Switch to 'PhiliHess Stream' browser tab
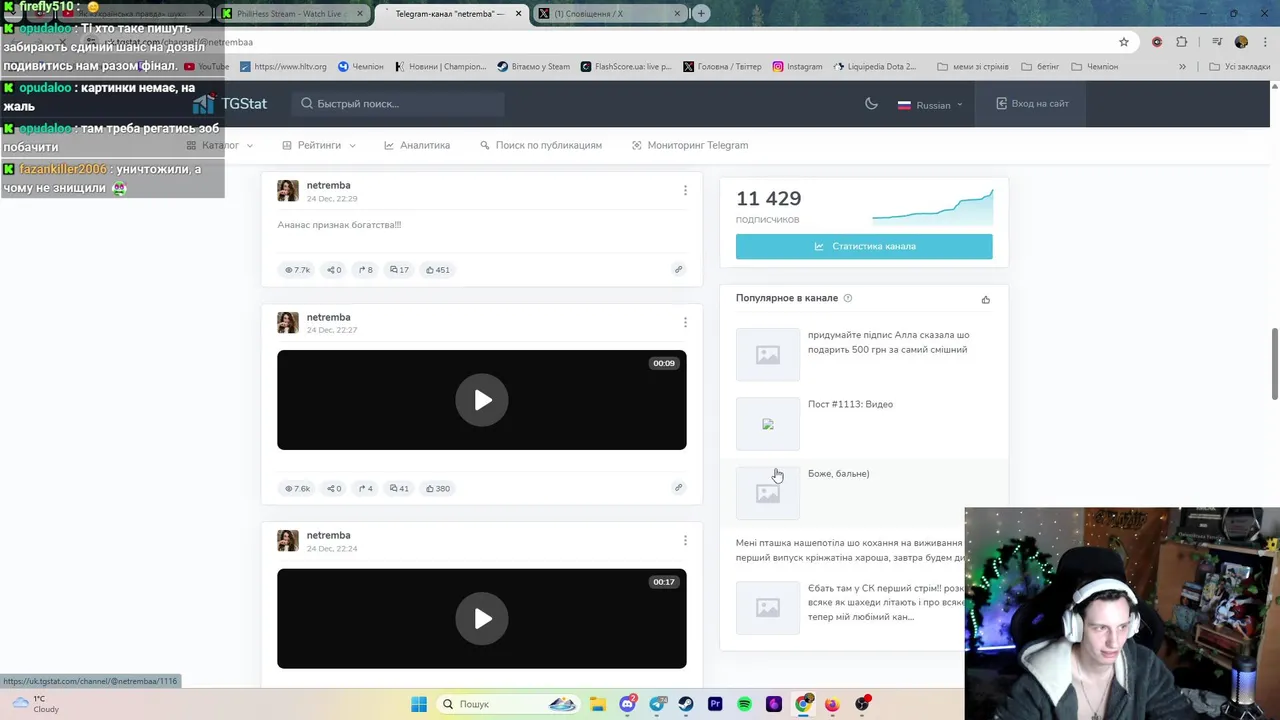This screenshot has width=1280, height=720. point(291,14)
